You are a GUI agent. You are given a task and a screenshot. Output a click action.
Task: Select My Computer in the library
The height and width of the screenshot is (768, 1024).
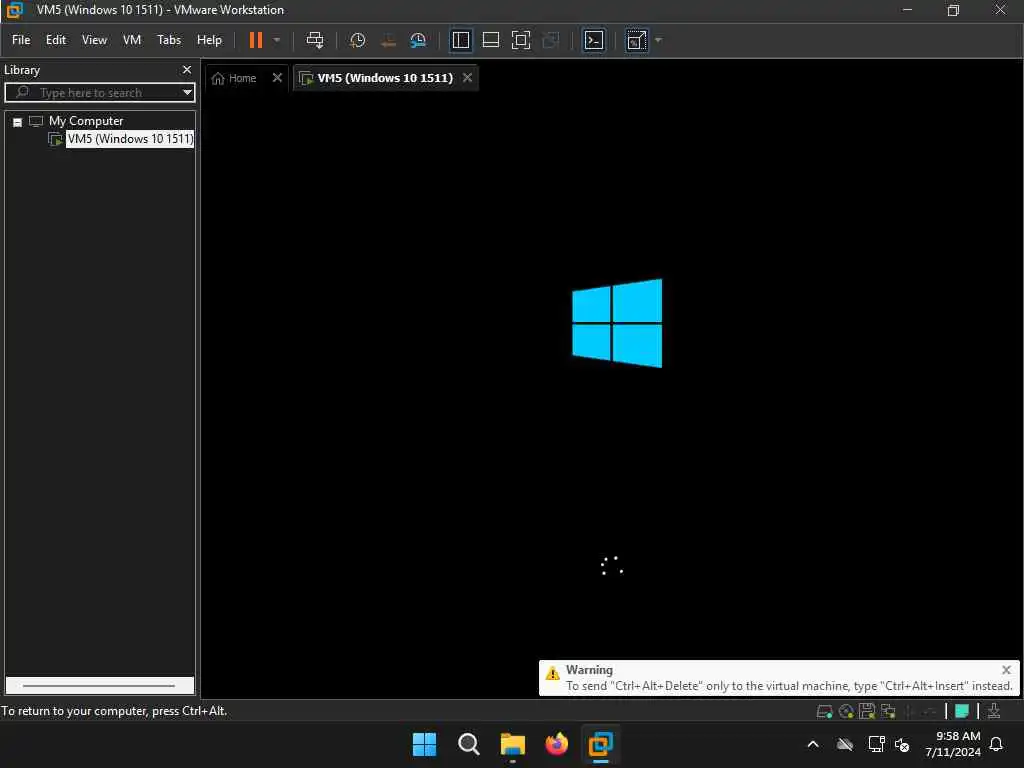(x=86, y=121)
